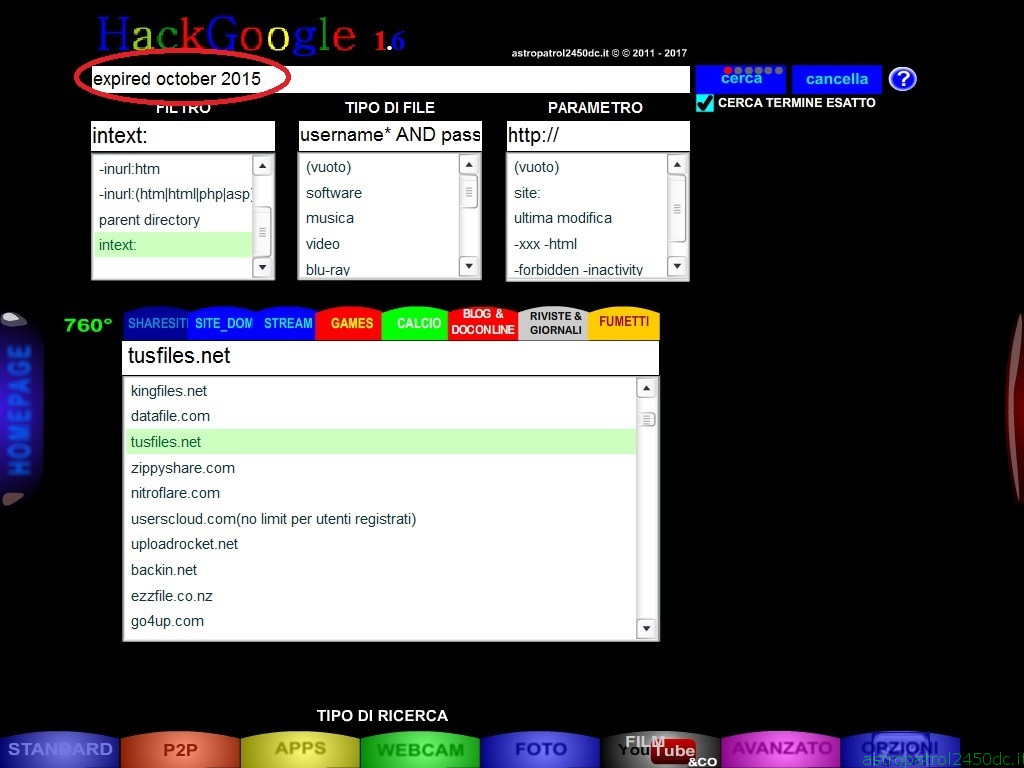Open the SHARESITI tab
The image size is (1024, 768).
pos(157,323)
